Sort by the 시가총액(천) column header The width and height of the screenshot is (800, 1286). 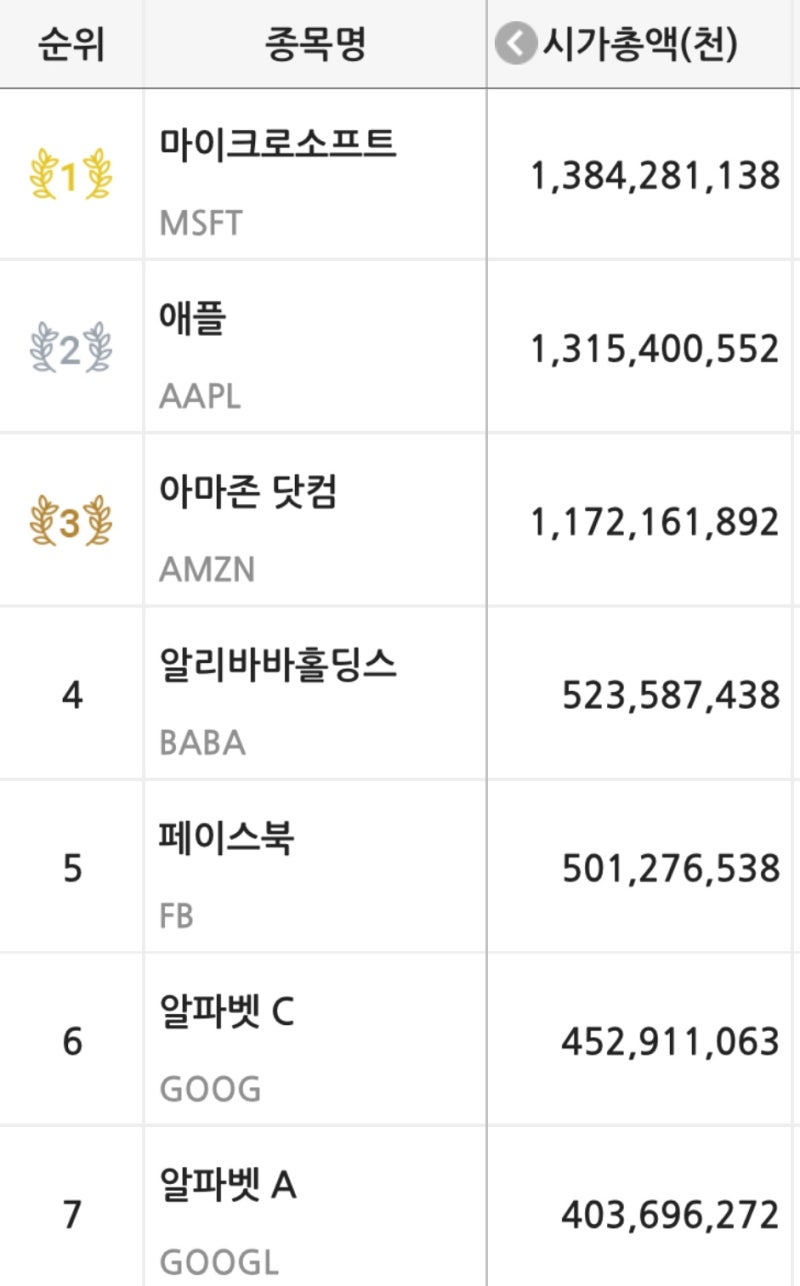[x=640, y=45]
